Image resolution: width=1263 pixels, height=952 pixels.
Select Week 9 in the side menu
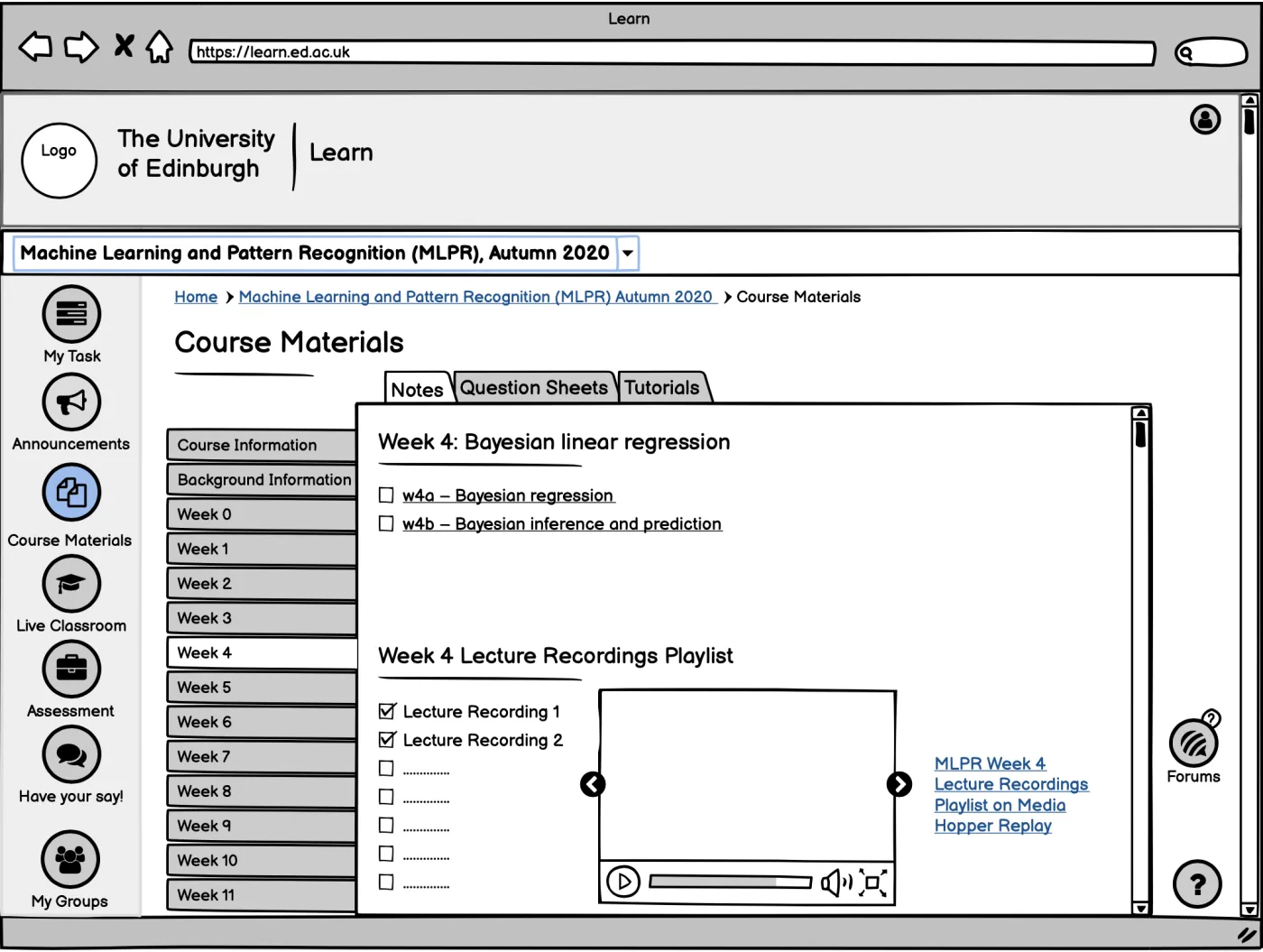(262, 826)
